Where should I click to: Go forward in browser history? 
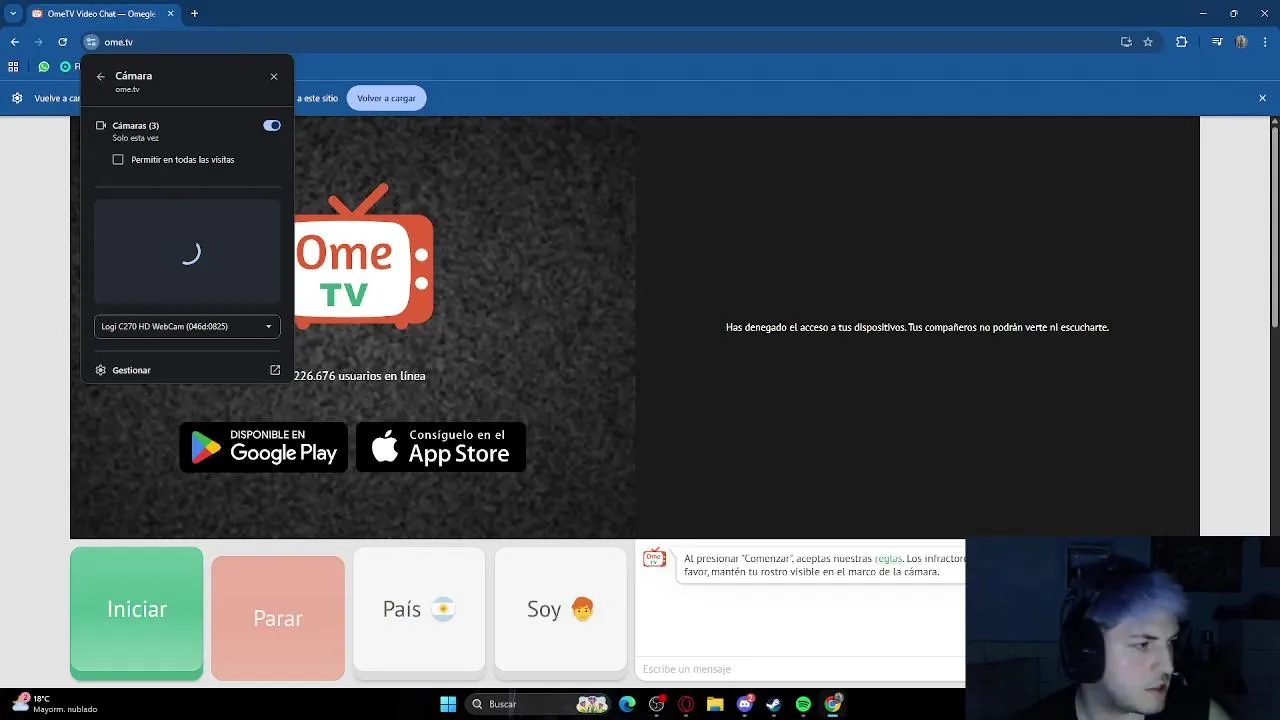pos(38,42)
